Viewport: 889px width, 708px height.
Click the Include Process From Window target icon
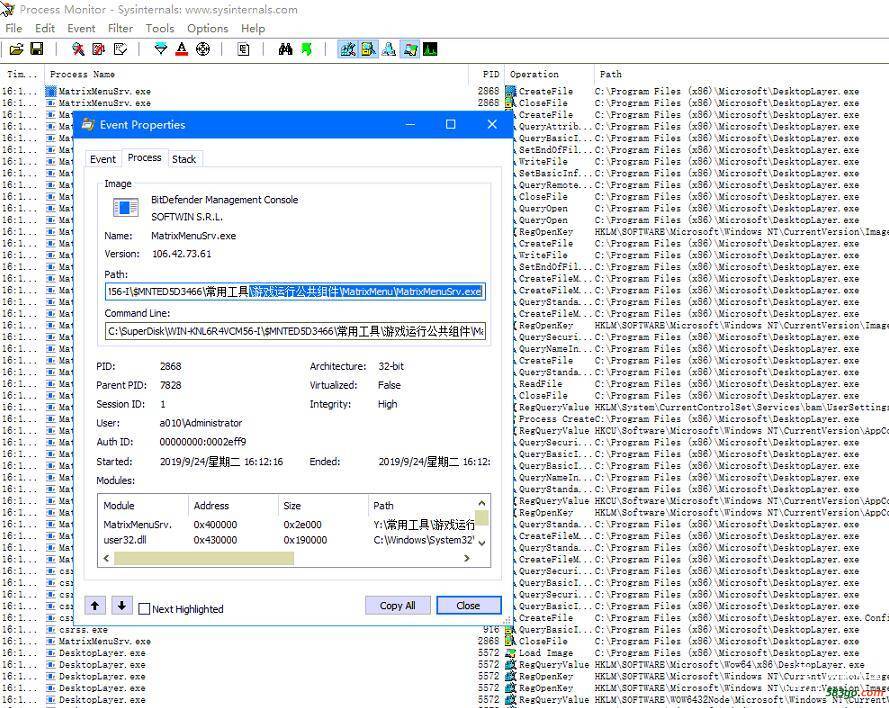(203, 49)
